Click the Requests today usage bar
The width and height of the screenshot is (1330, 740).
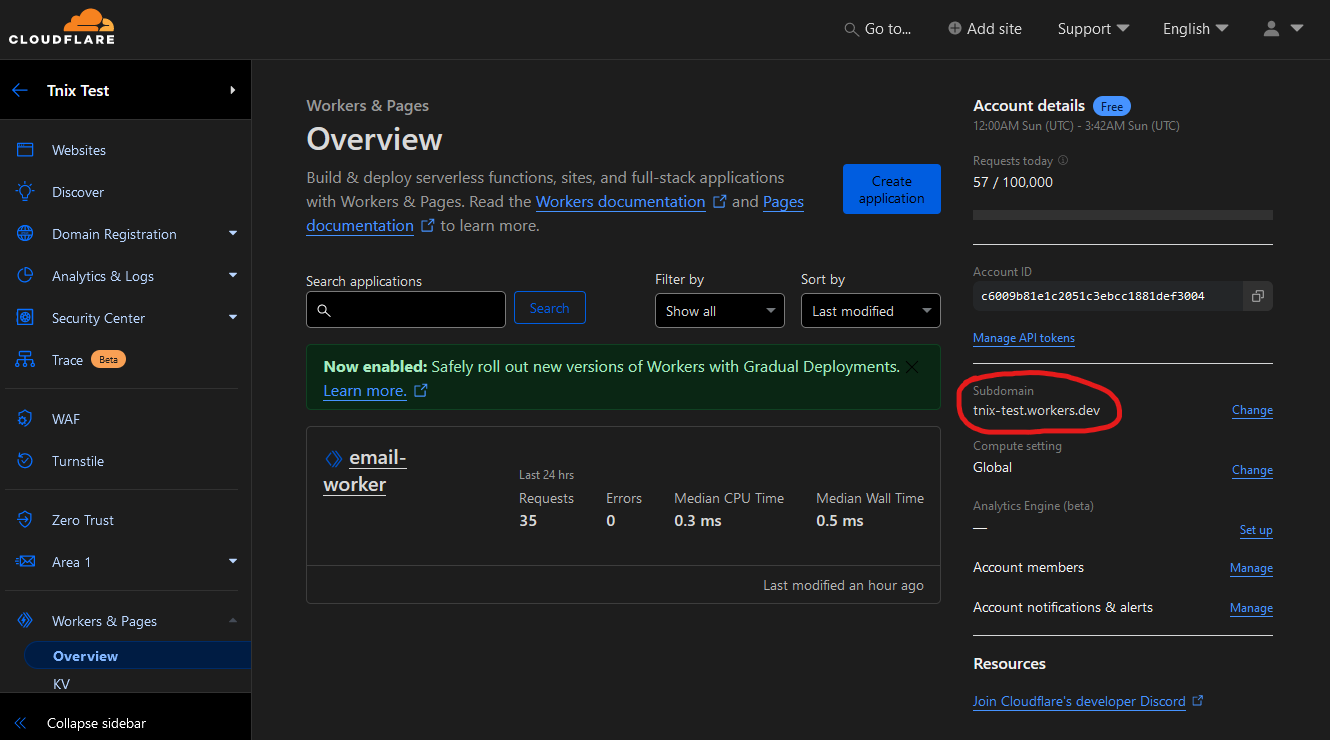[1123, 215]
